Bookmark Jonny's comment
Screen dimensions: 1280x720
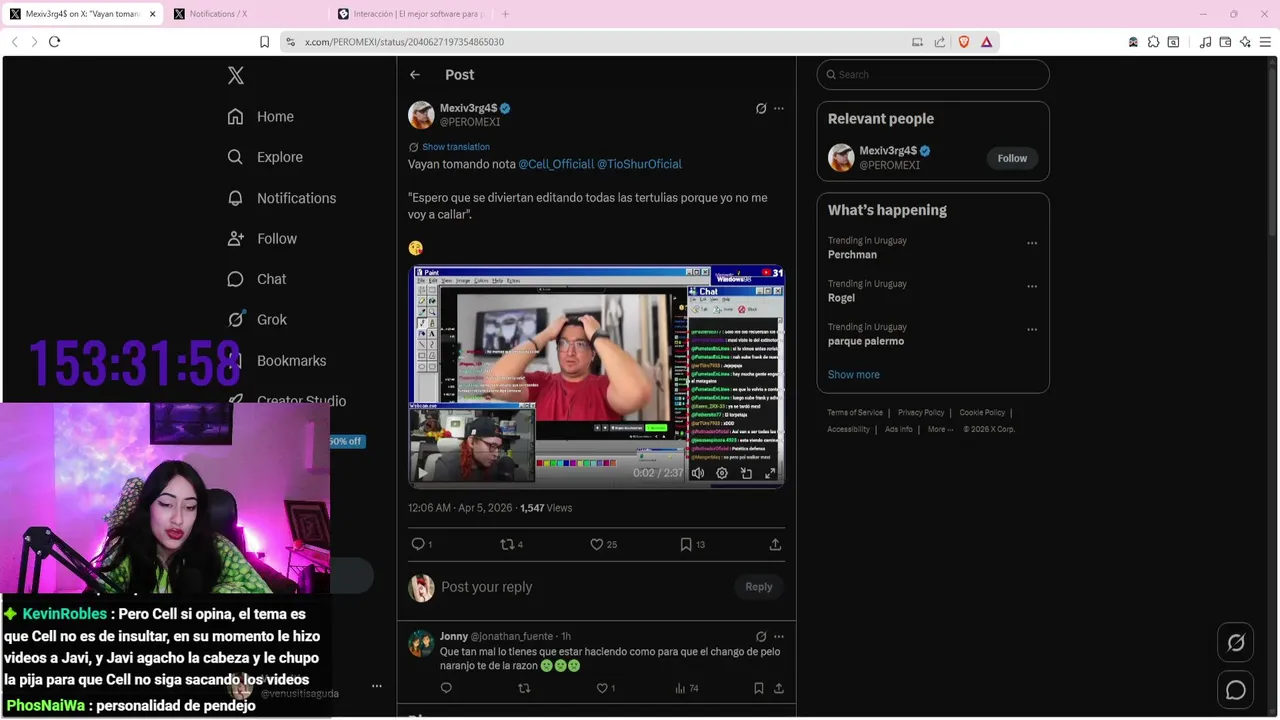click(759, 688)
